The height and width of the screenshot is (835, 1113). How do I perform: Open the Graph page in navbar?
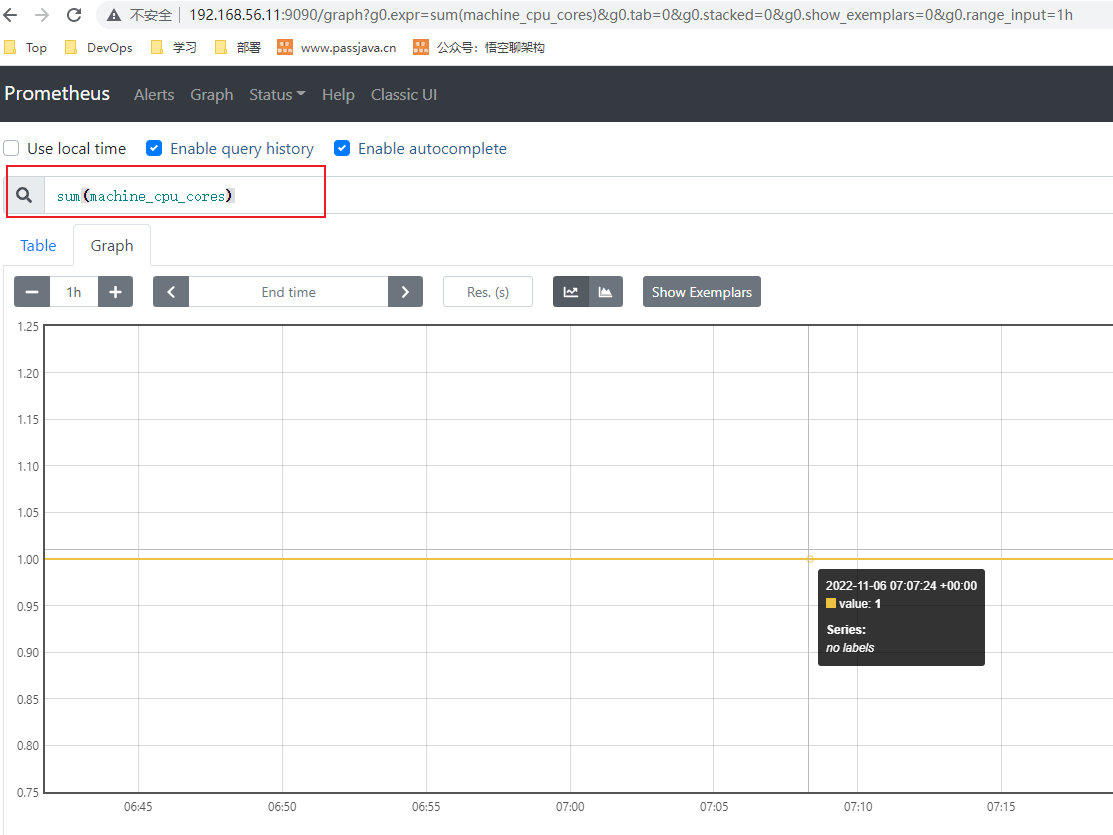click(212, 94)
